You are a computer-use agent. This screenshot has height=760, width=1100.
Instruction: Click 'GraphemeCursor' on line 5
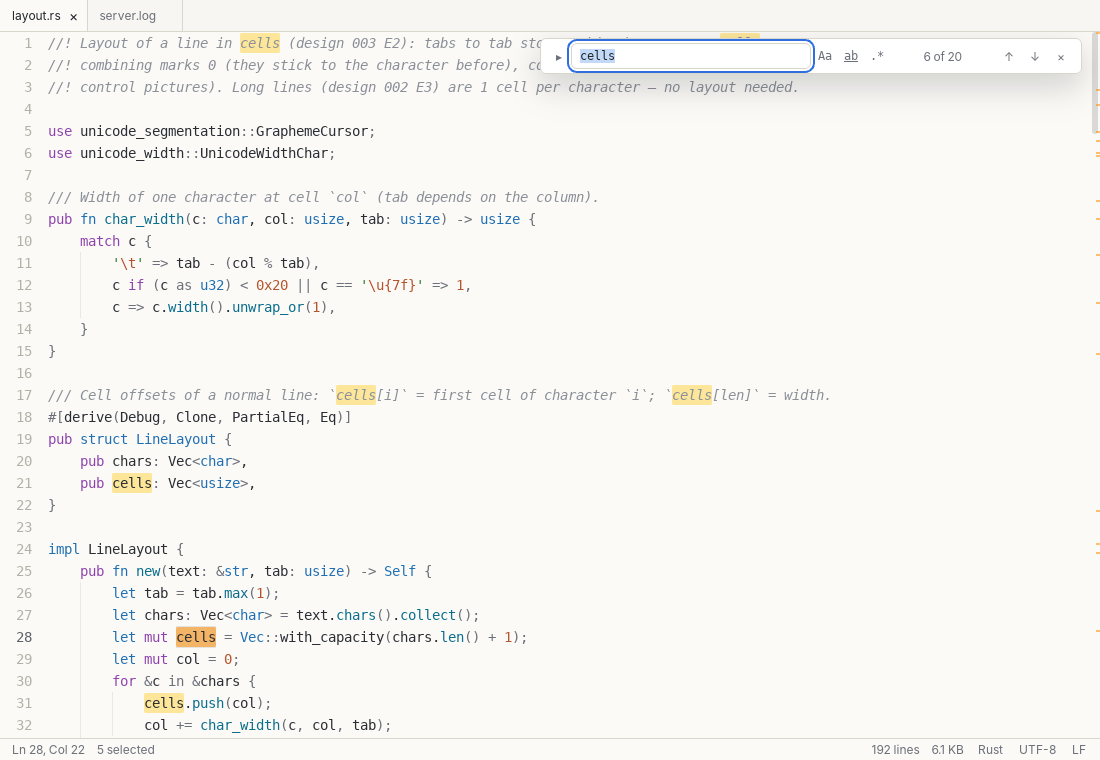(312, 131)
